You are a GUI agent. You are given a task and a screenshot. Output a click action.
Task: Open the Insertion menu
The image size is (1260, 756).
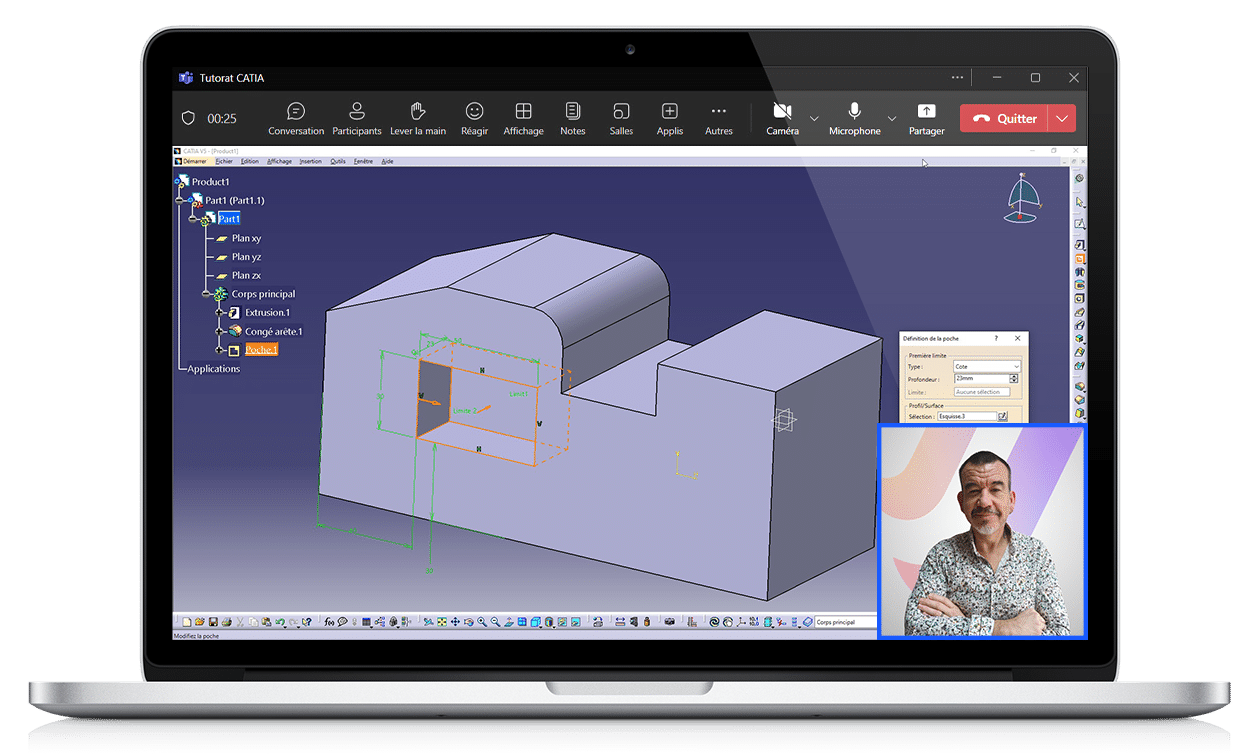click(311, 161)
